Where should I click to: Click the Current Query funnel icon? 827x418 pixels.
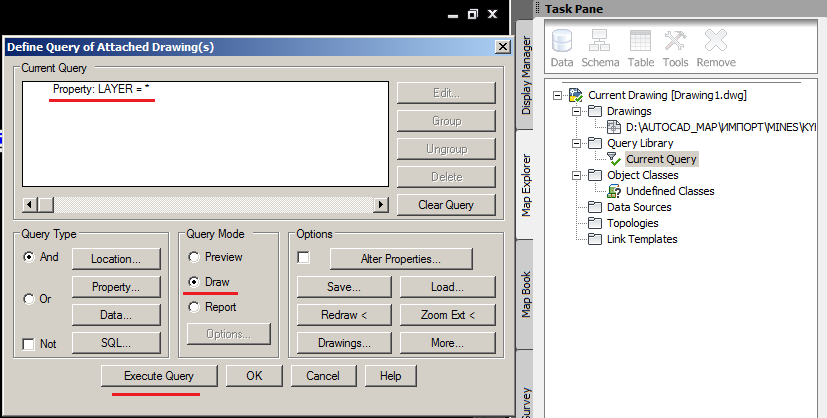coord(613,159)
